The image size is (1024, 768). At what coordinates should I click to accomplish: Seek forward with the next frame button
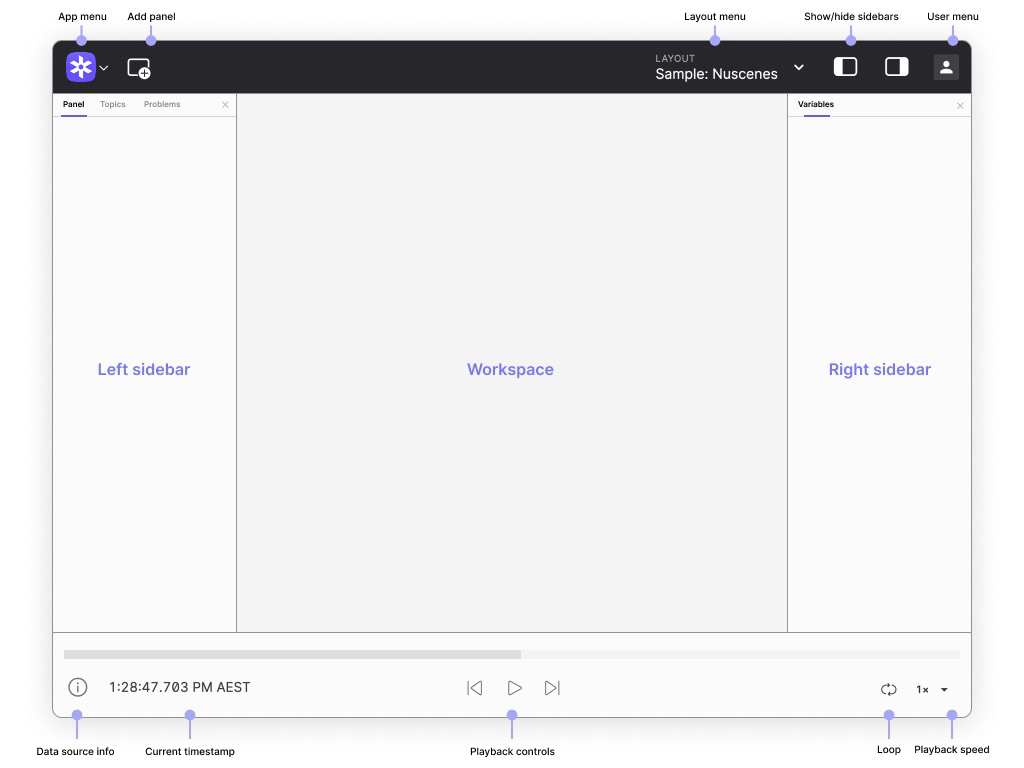(x=552, y=688)
